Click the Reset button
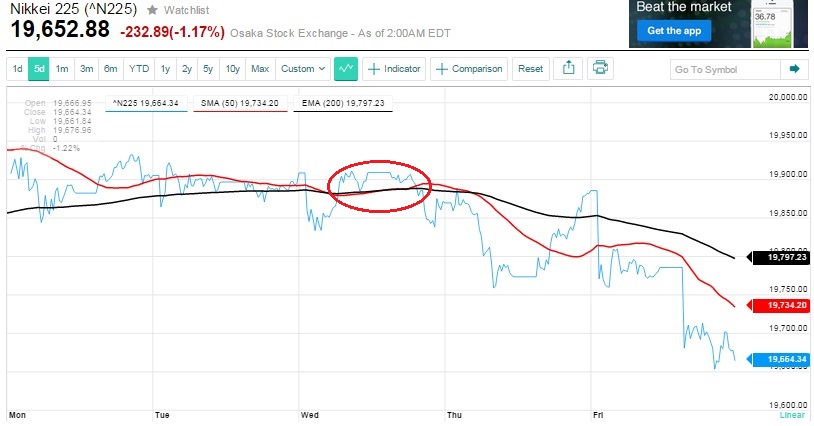Image resolution: width=814 pixels, height=426 pixels. 531,69
